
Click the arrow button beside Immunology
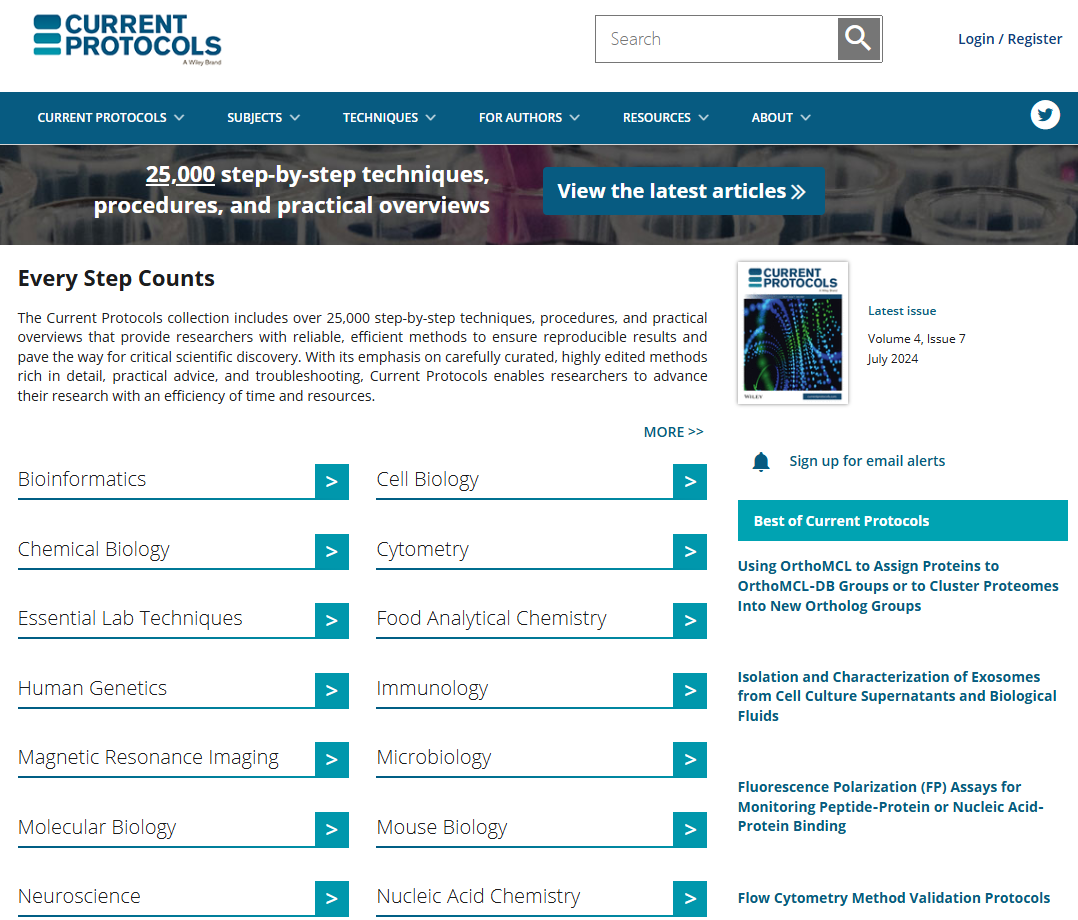690,690
